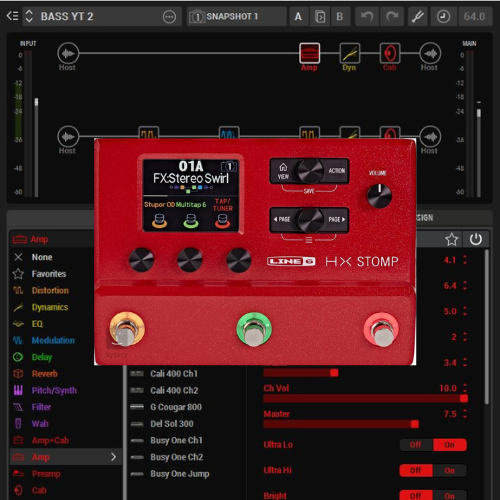Image resolution: width=500 pixels, height=500 pixels.
Task: Open the BASS YT 2 preset options menu
Action: (x=169, y=16)
